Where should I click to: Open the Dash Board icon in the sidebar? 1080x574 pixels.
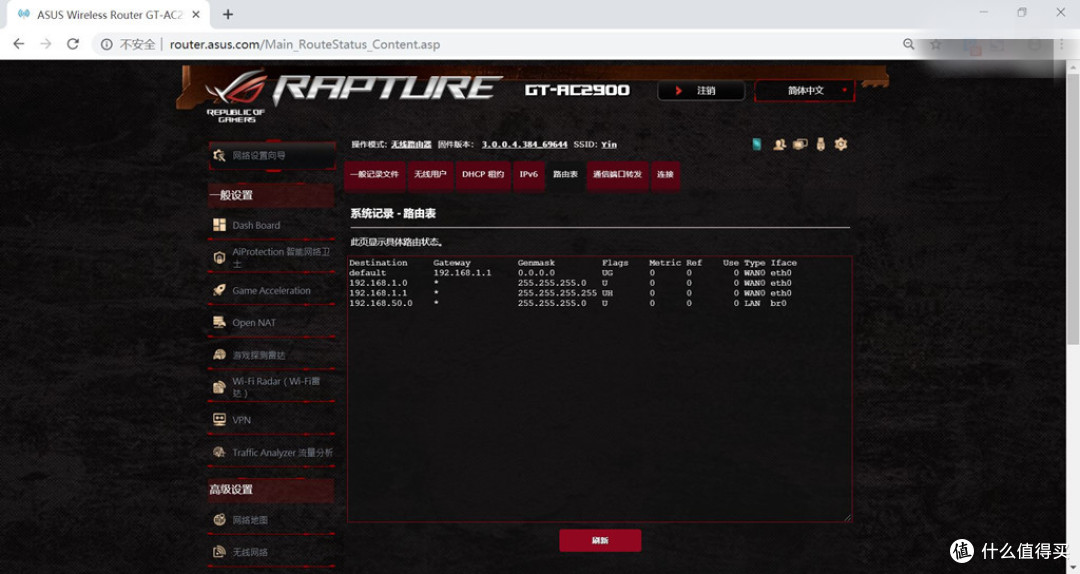[219, 225]
